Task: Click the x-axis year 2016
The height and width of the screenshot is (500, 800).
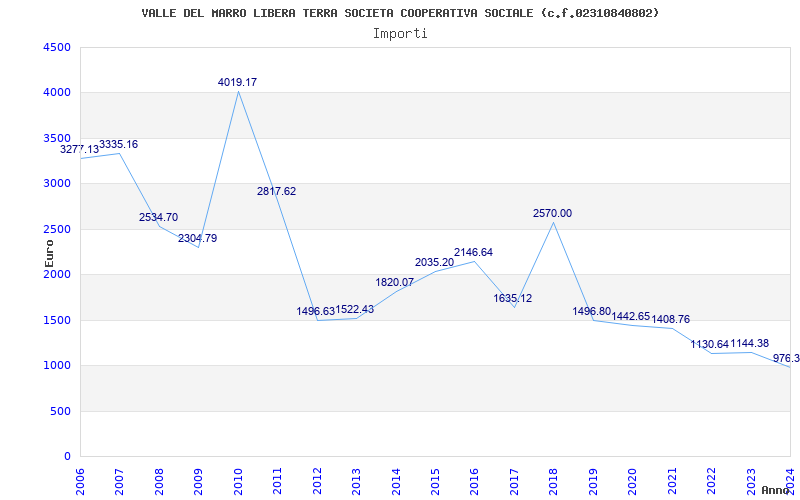Action: coord(474,482)
